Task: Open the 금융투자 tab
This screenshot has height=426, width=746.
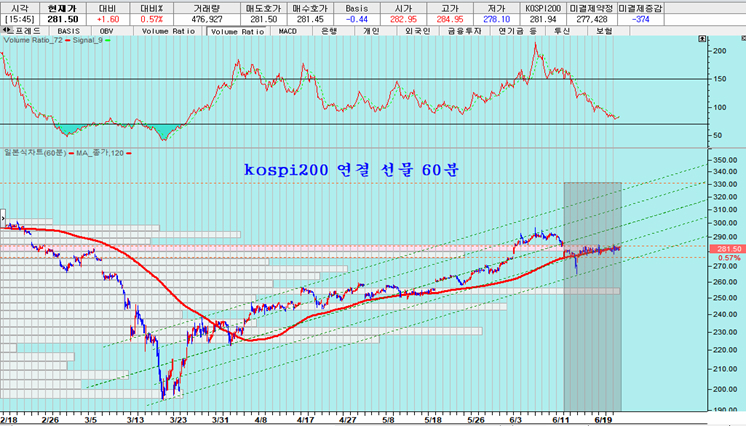Action: (x=464, y=31)
